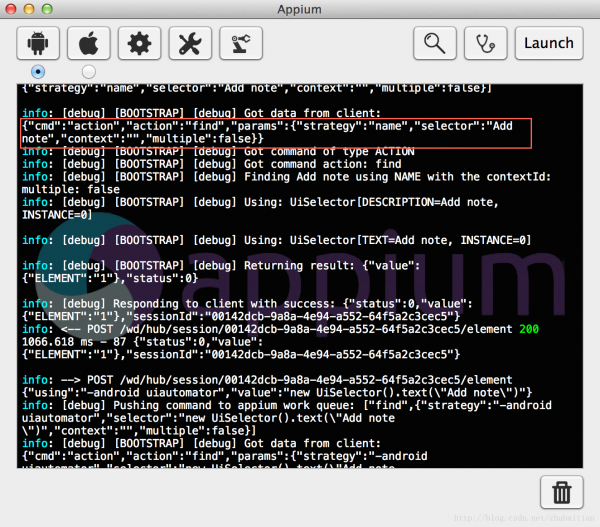Click the green 200 status code
This screenshot has height=527, width=600.
[x=529, y=329]
